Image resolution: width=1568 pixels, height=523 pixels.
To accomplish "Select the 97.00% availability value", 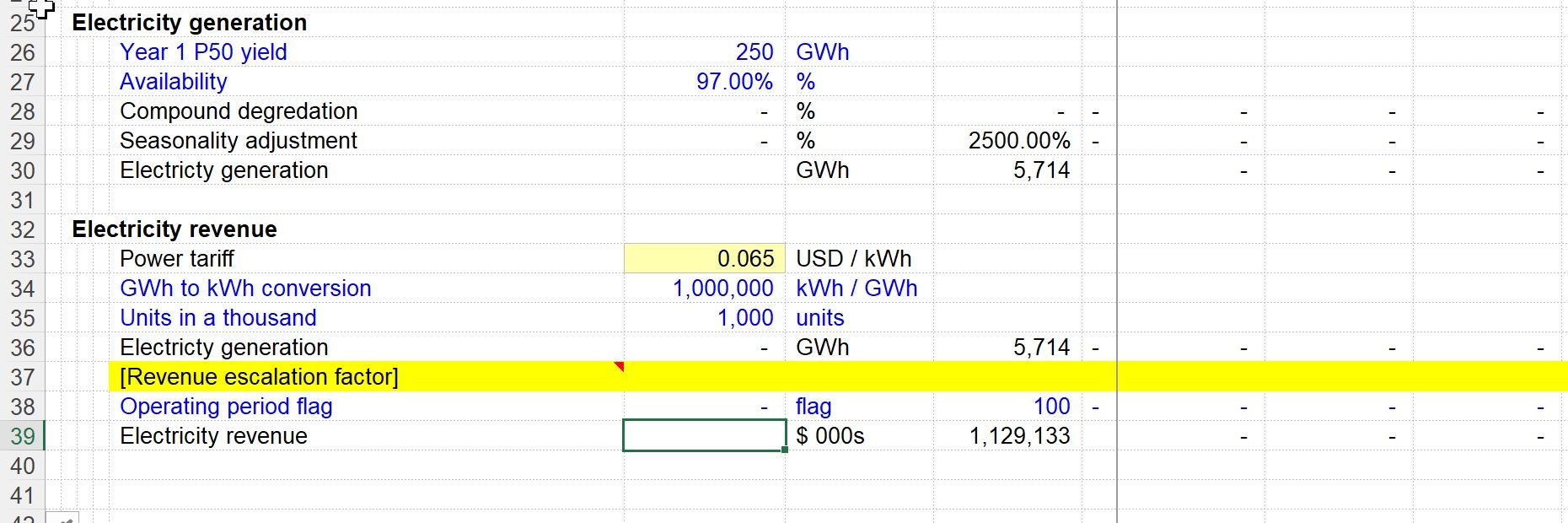I will (734, 82).
